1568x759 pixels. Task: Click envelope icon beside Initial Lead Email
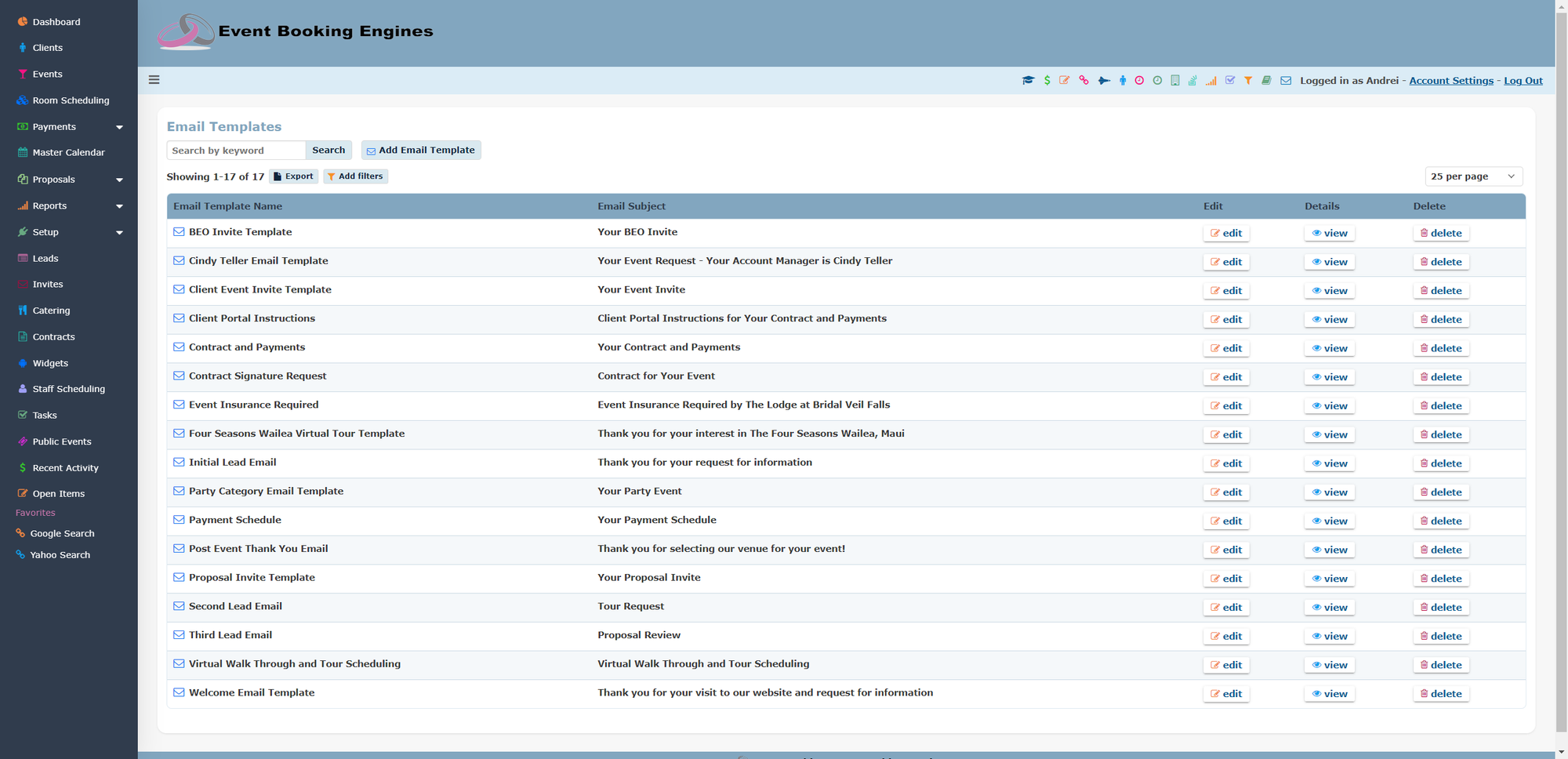click(179, 463)
